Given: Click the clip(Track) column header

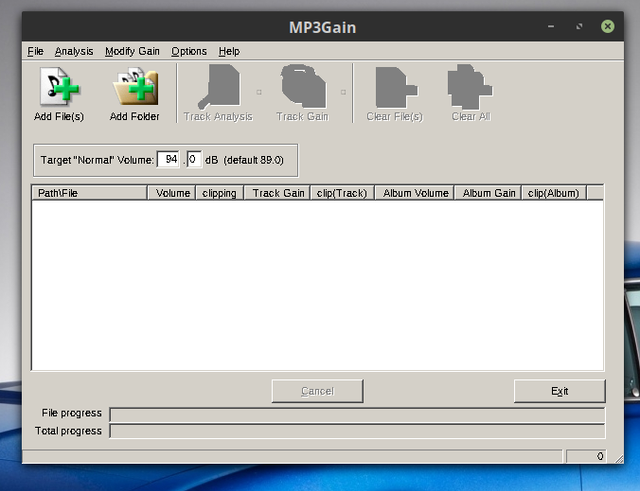Looking at the screenshot, I should point(342,193).
